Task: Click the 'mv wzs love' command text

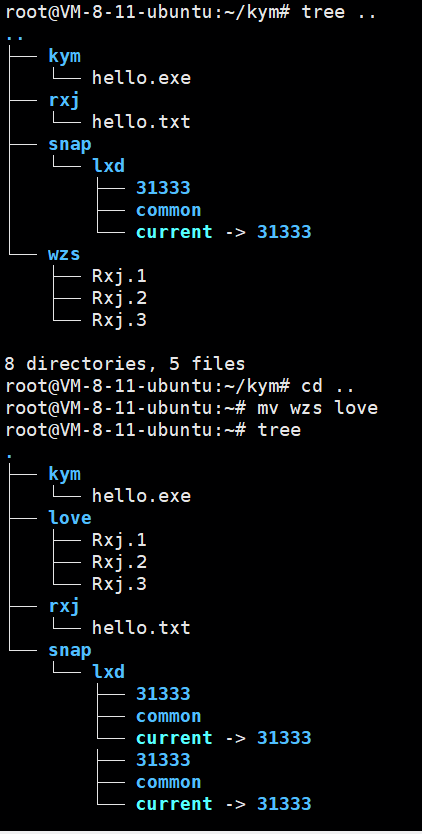Action: point(318,408)
